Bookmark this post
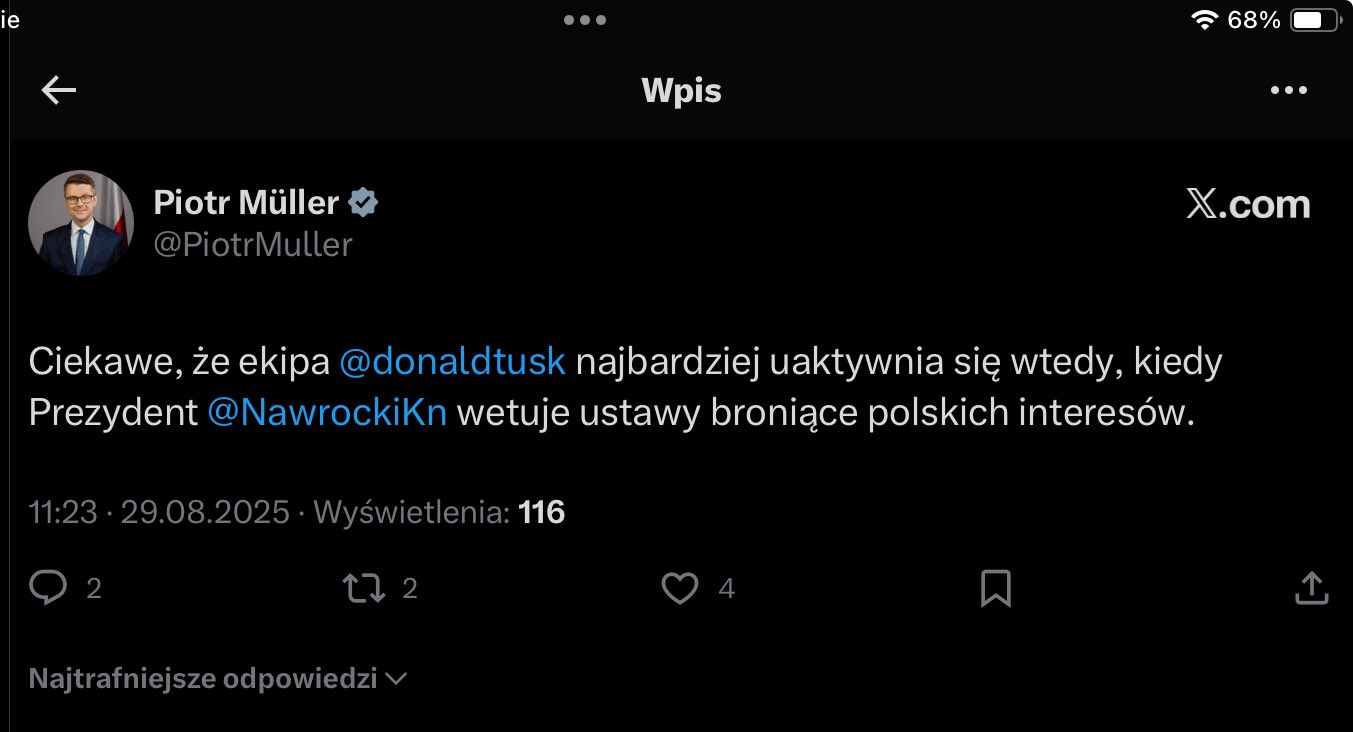Viewport: 1353px width, 732px height. (995, 588)
